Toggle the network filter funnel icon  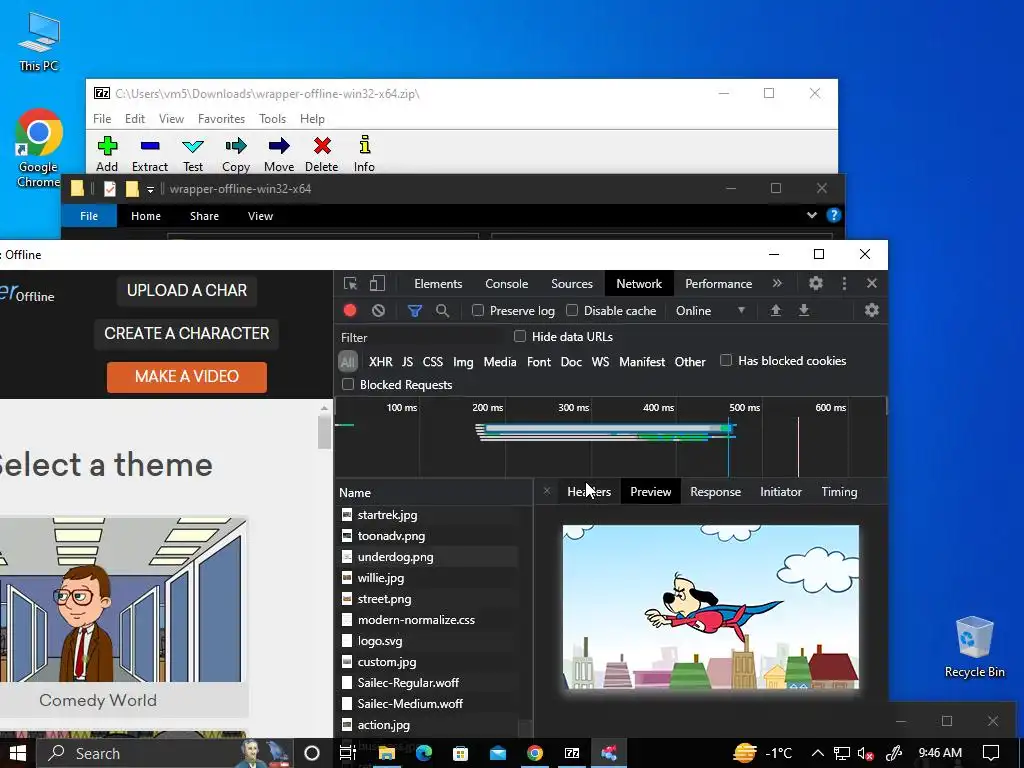(415, 311)
